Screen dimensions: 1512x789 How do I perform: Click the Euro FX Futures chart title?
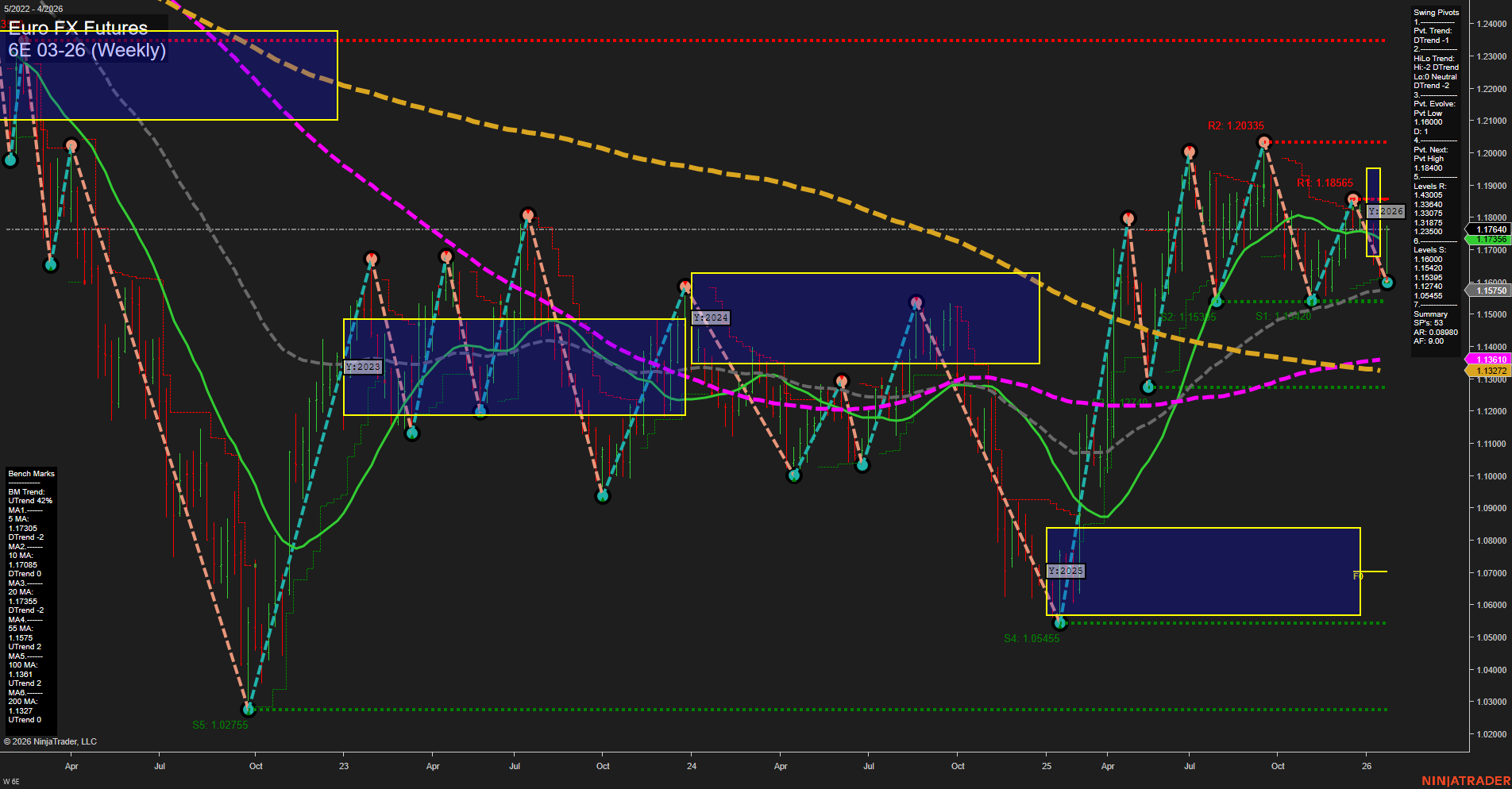click(x=77, y=29)
